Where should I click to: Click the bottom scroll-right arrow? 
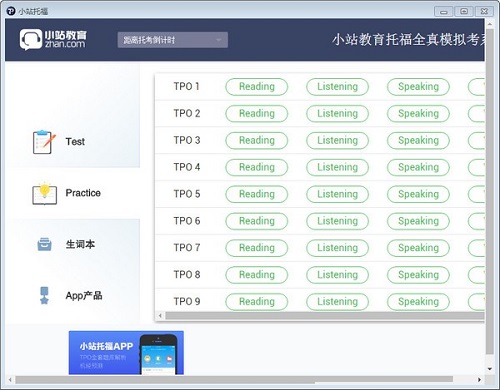tap(479, 380)
